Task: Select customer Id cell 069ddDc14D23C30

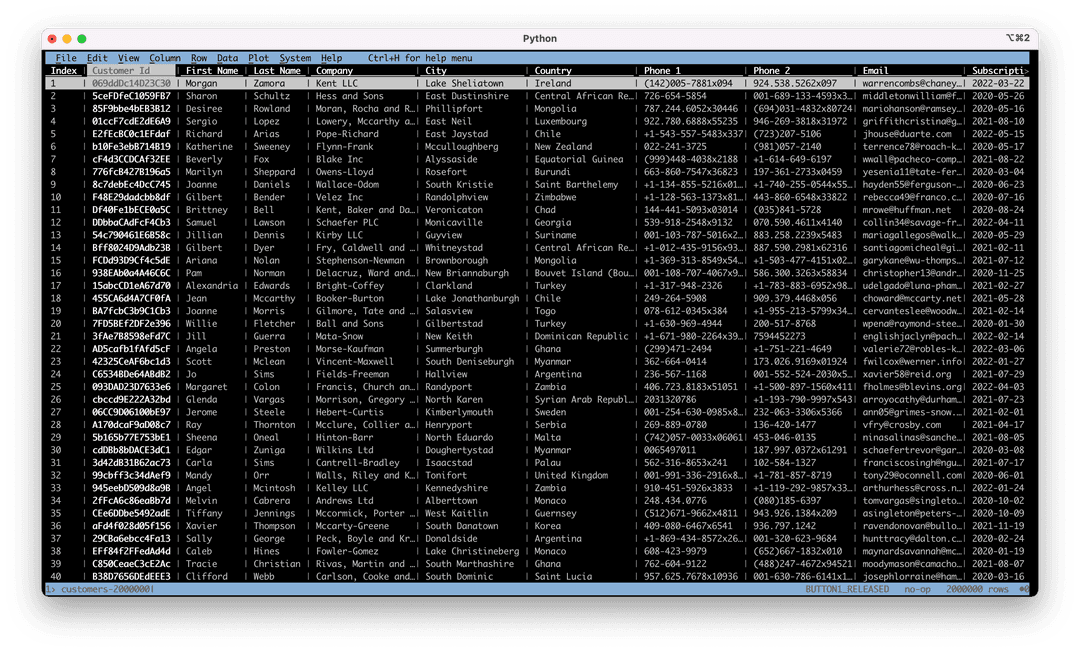Action: [x=131, y=83]
